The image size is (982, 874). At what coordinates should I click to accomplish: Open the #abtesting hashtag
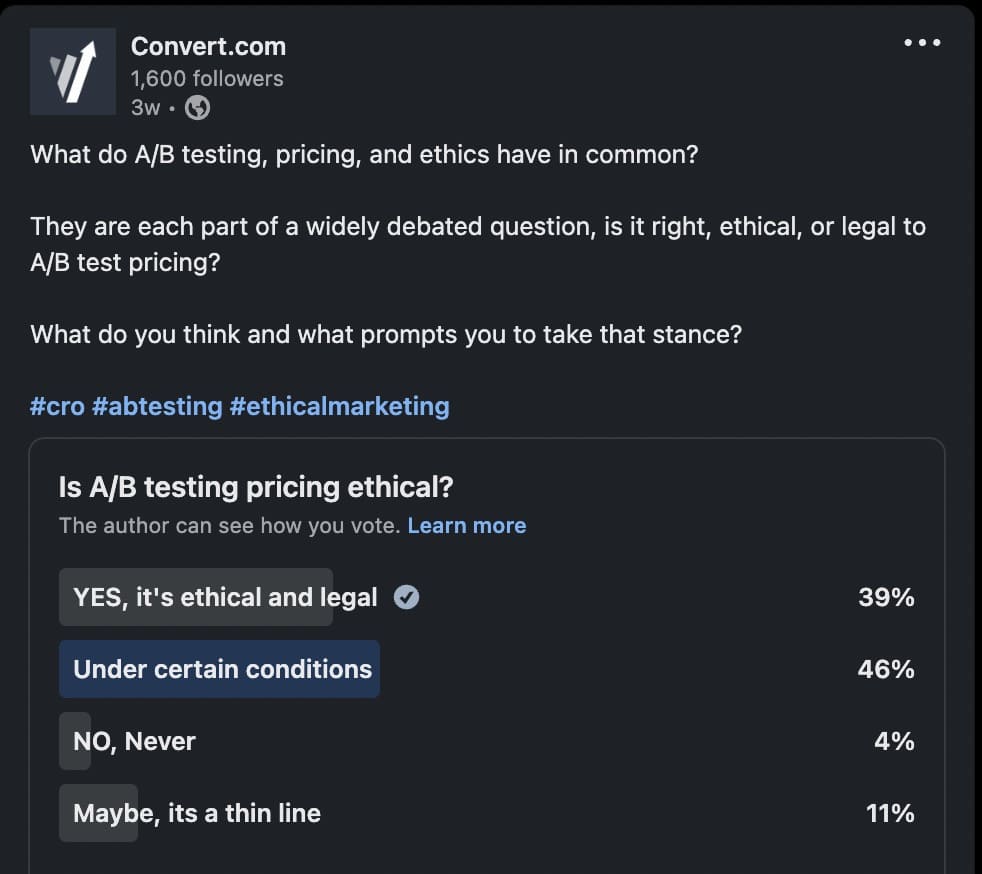[157, 406]
